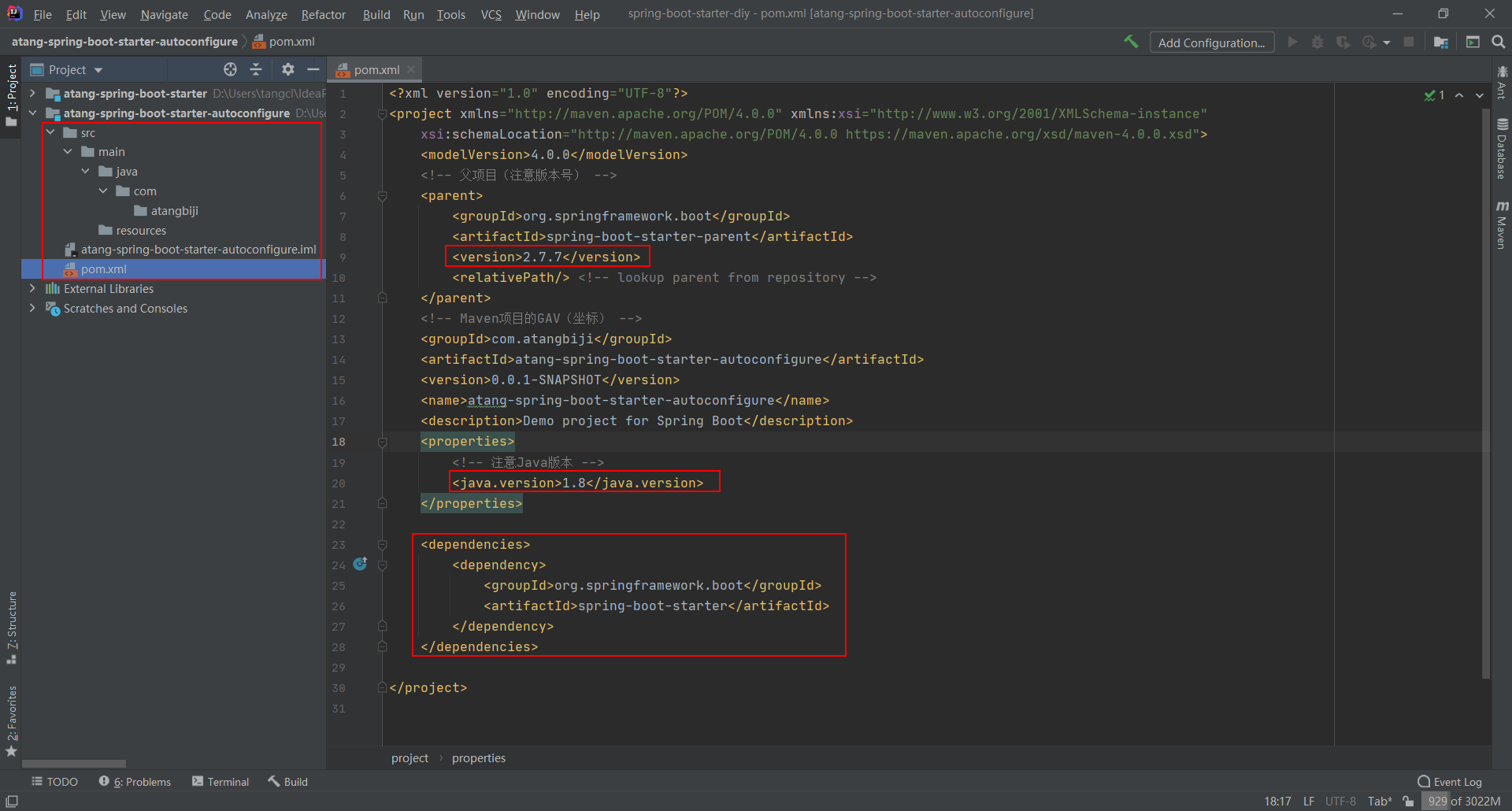Viewport: 1512px width, 811px height.
Task: Expand External Libraries node
Action: click(x=32, y=288)
